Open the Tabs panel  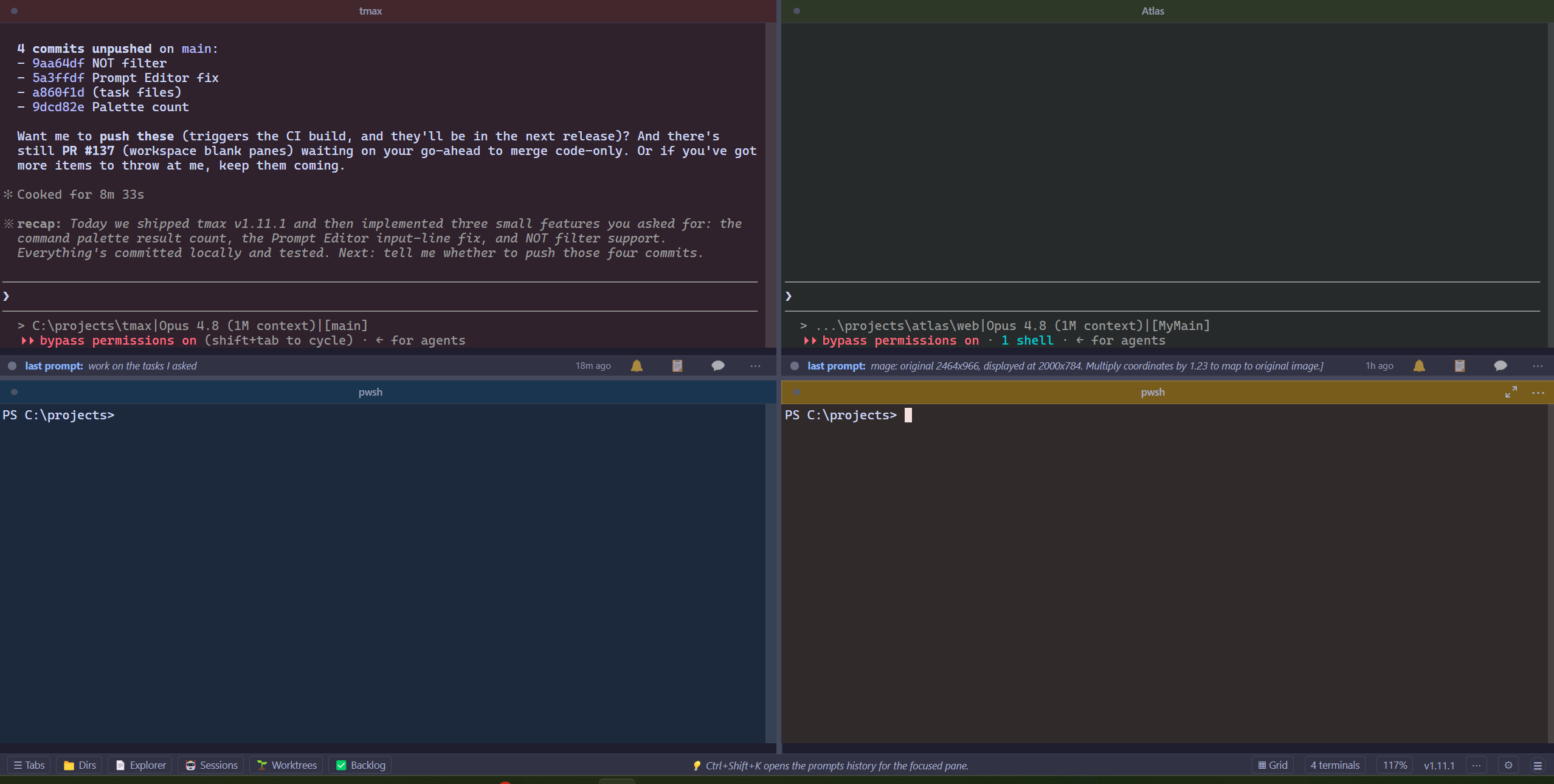point(29,765)
